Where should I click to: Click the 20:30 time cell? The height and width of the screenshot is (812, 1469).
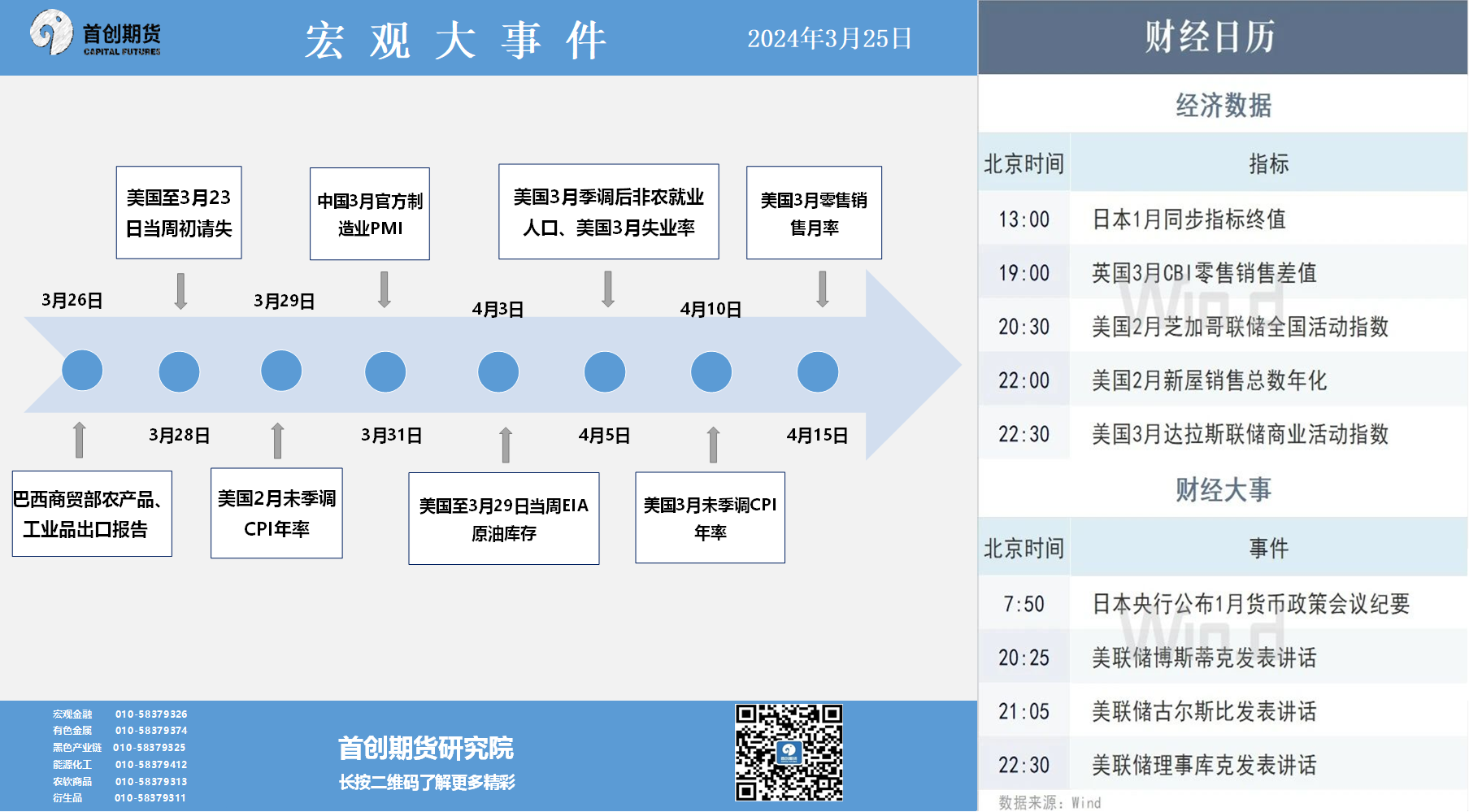[1024, 326]
